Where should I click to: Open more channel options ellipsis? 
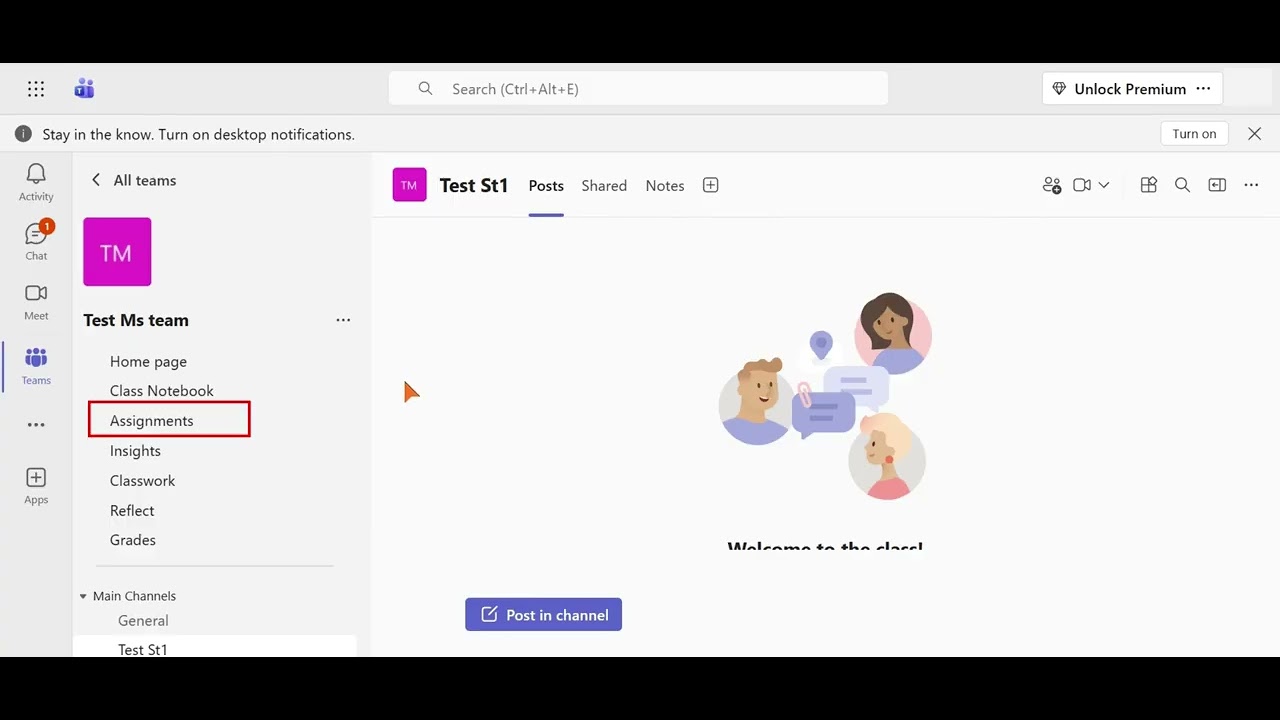click(x=1251, y=185)
